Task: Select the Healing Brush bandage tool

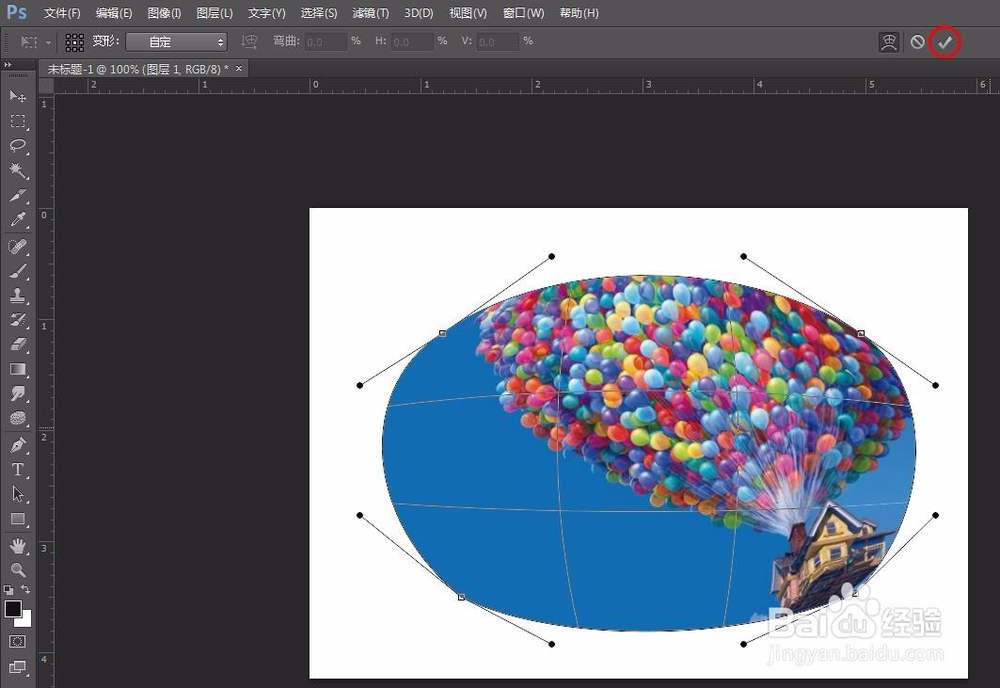Action: [17, 246]
